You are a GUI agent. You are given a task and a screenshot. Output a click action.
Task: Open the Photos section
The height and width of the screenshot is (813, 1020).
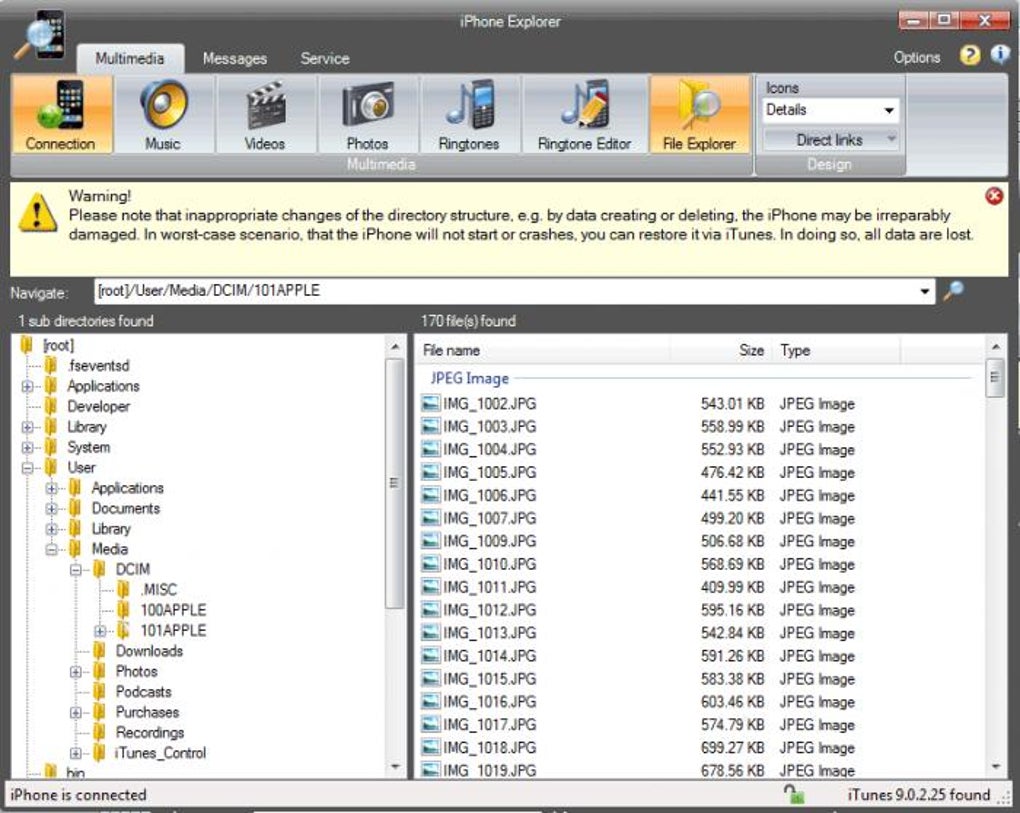coord(368,114)
